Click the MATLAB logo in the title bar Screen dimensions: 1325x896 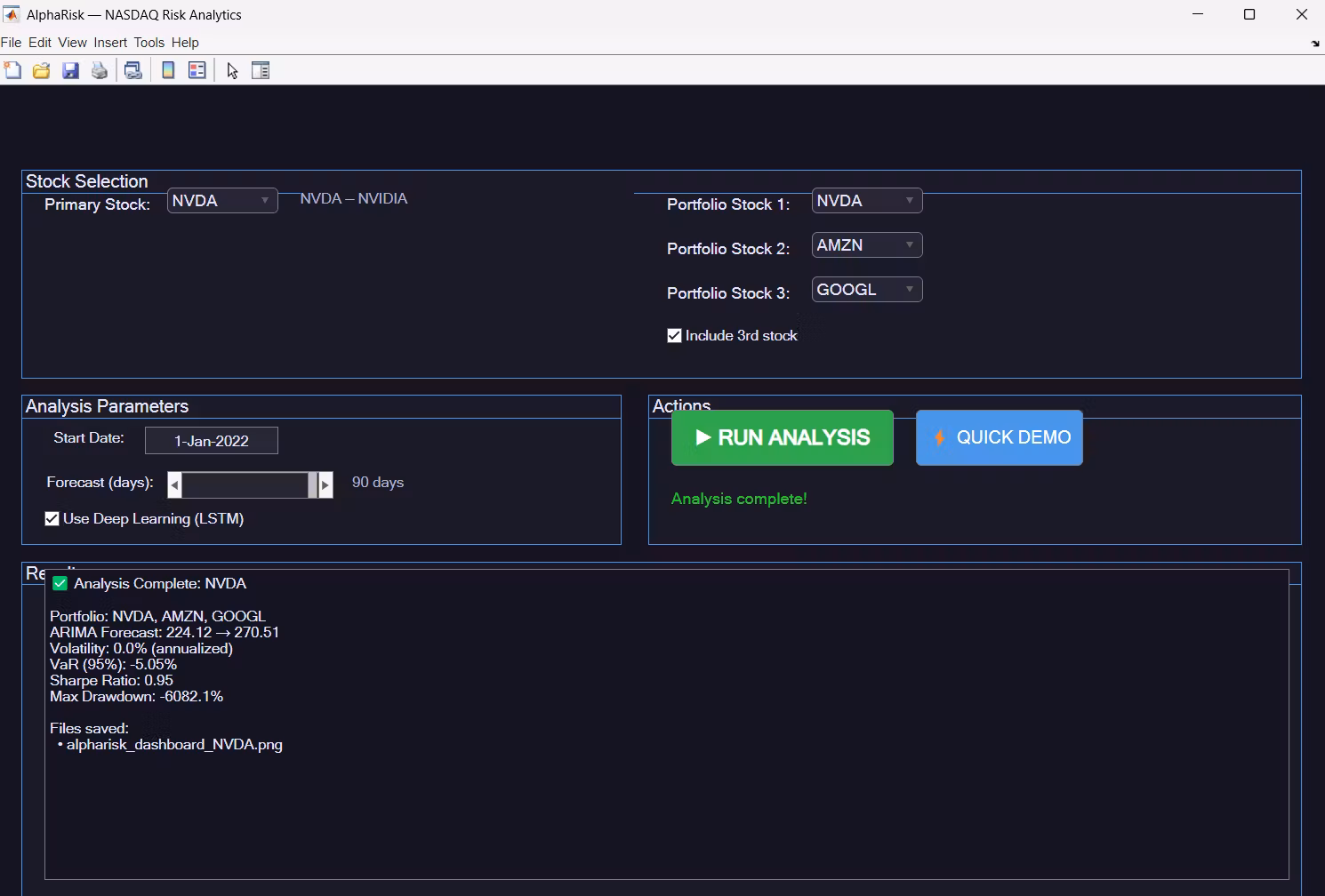coord(12,14)
